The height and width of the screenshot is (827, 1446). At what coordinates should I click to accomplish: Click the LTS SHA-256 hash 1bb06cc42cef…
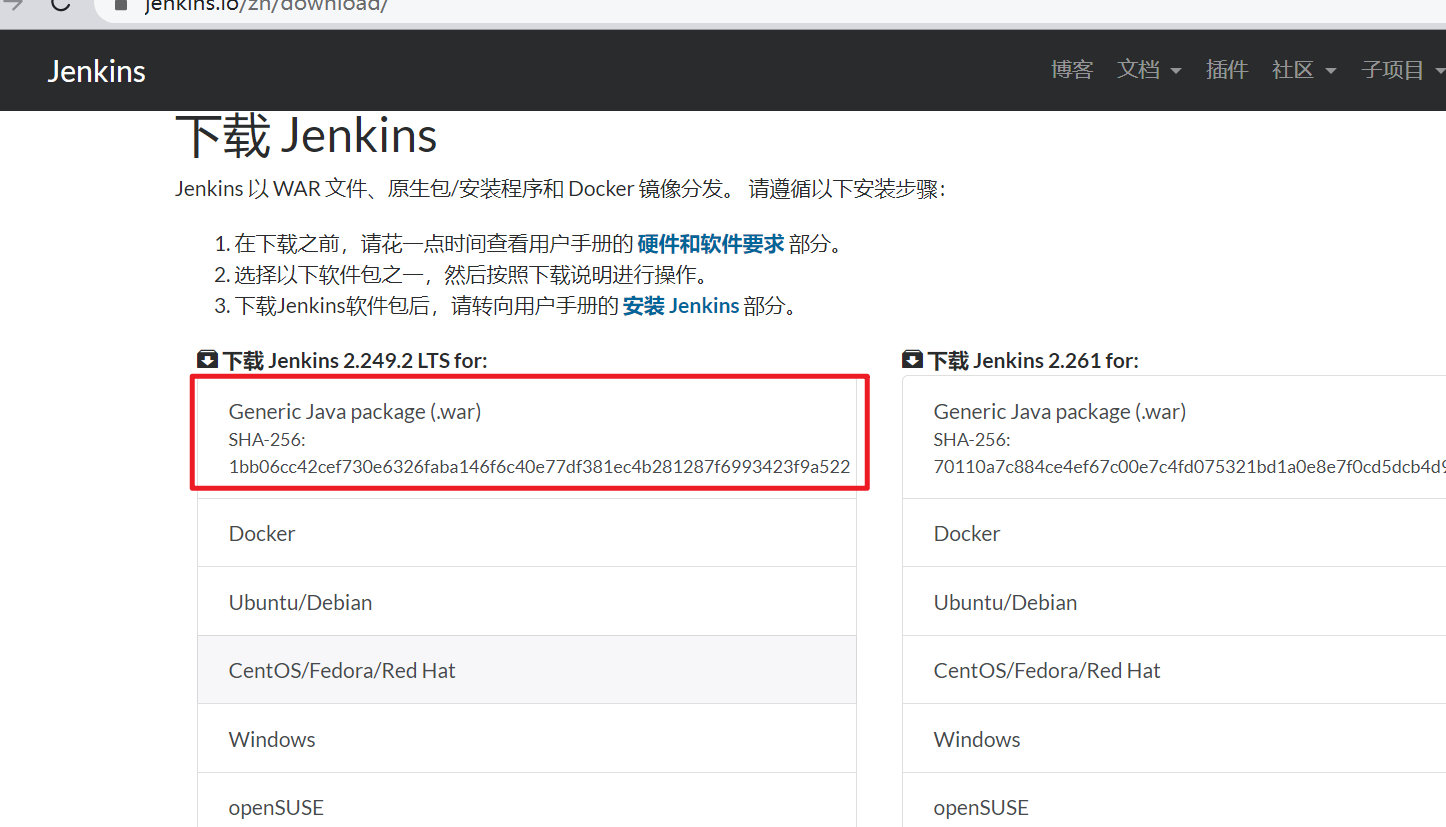pos(539,466)
